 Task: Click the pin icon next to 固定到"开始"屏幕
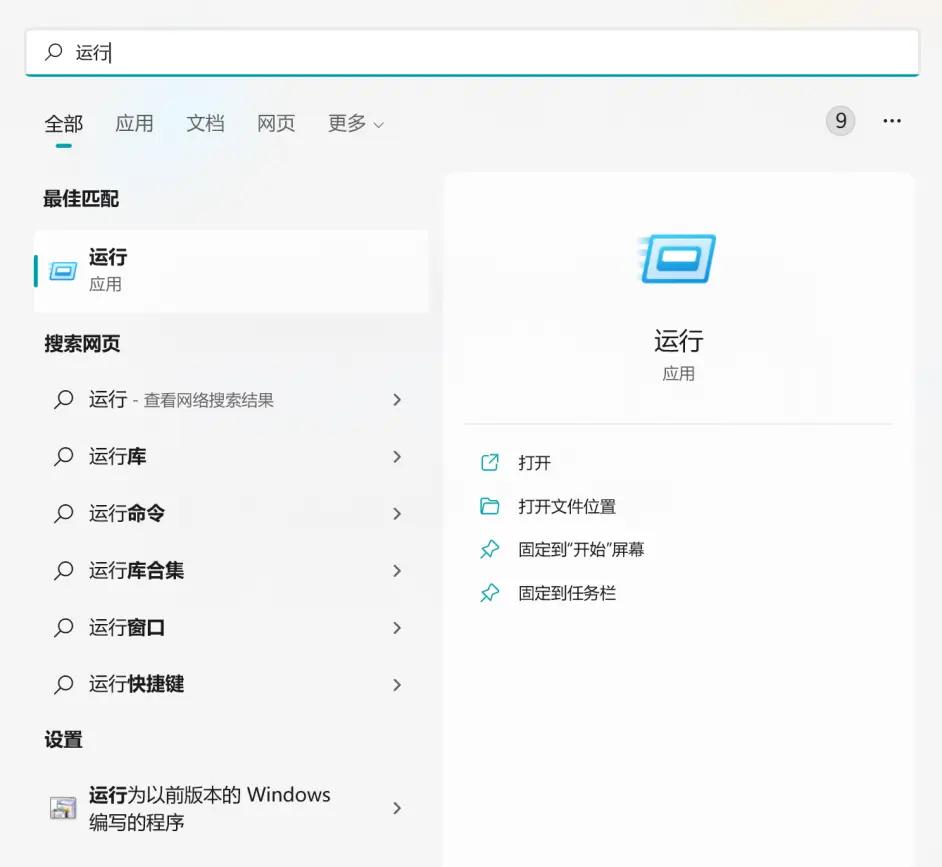(489, 549)
